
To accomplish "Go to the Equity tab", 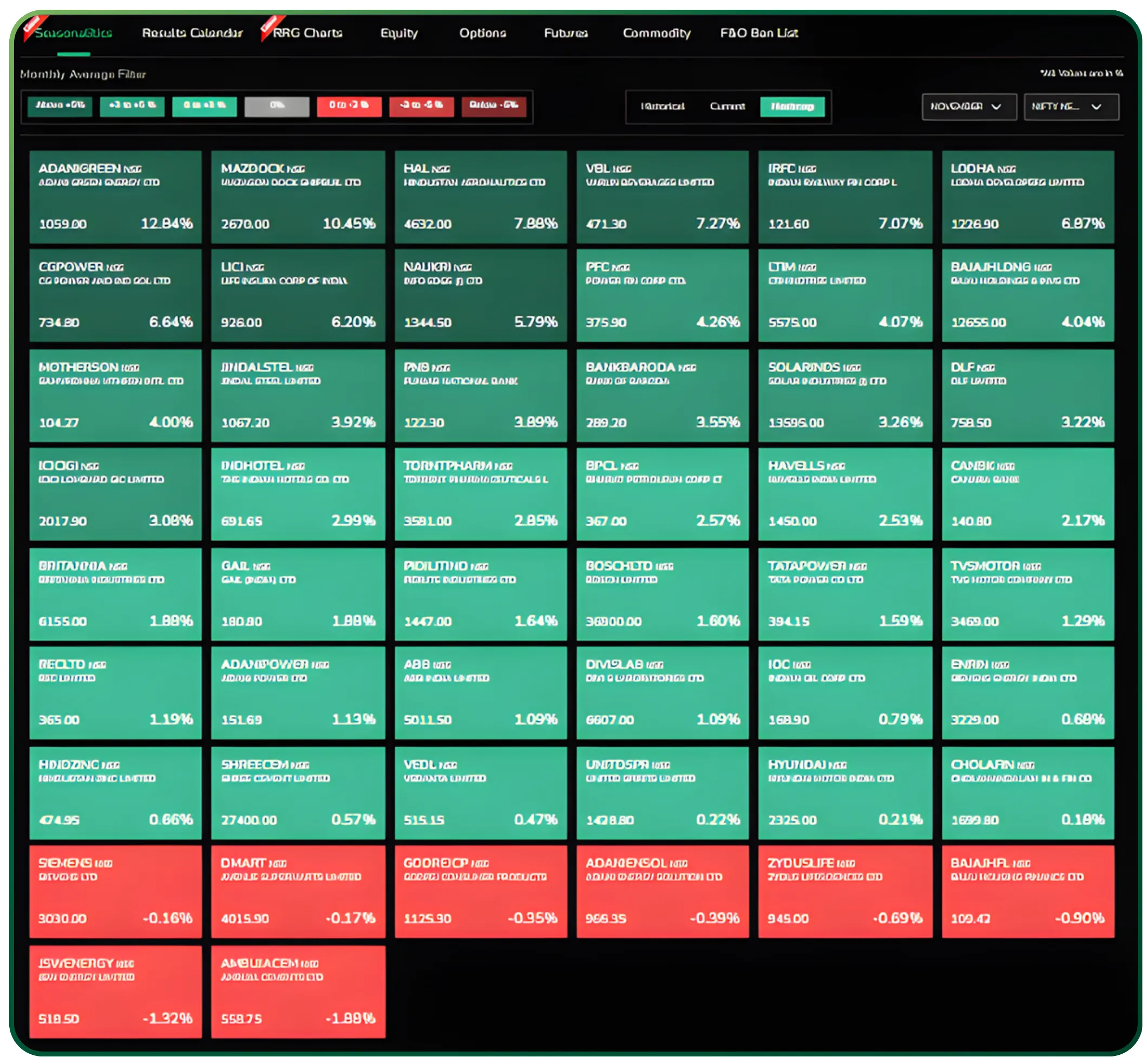I will [399, 34].
